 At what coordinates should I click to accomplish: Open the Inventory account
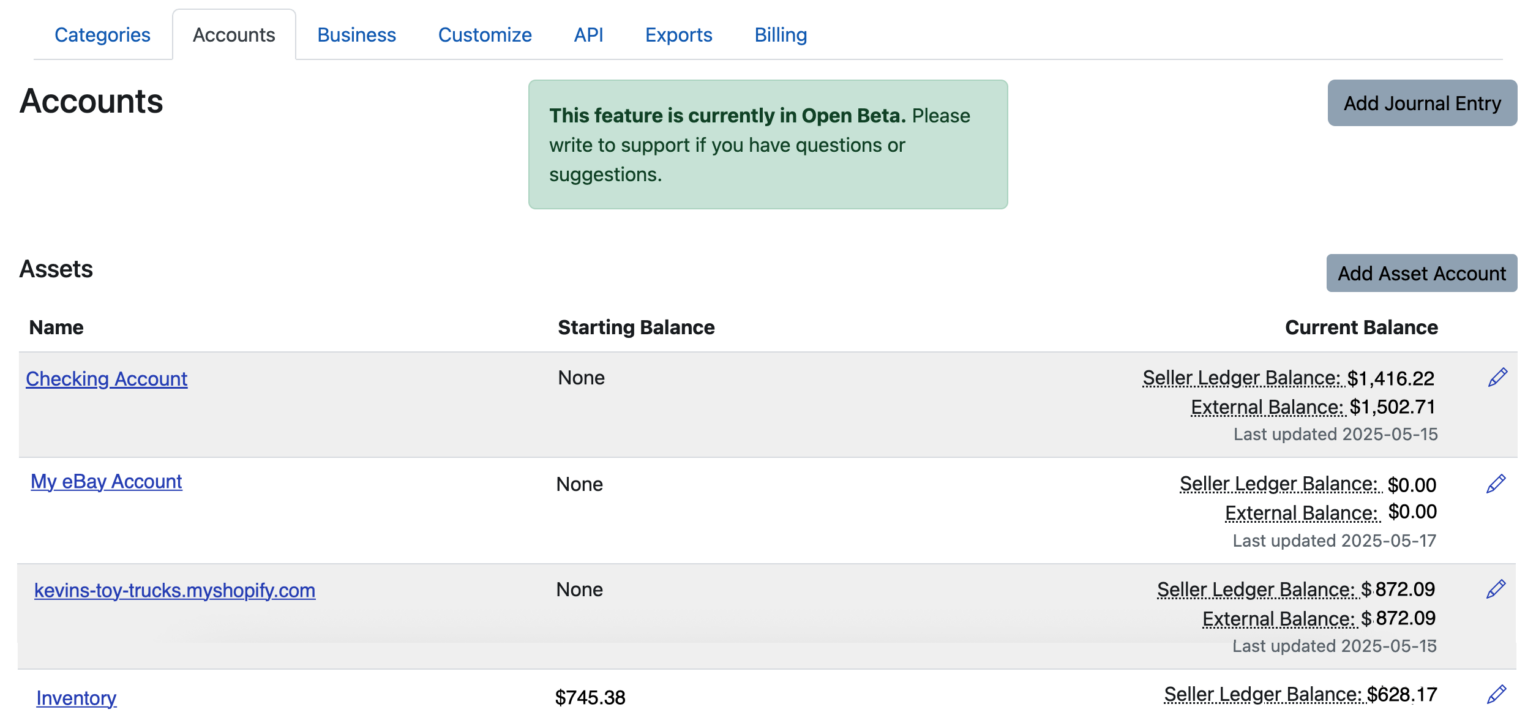[x=76, y=697]
